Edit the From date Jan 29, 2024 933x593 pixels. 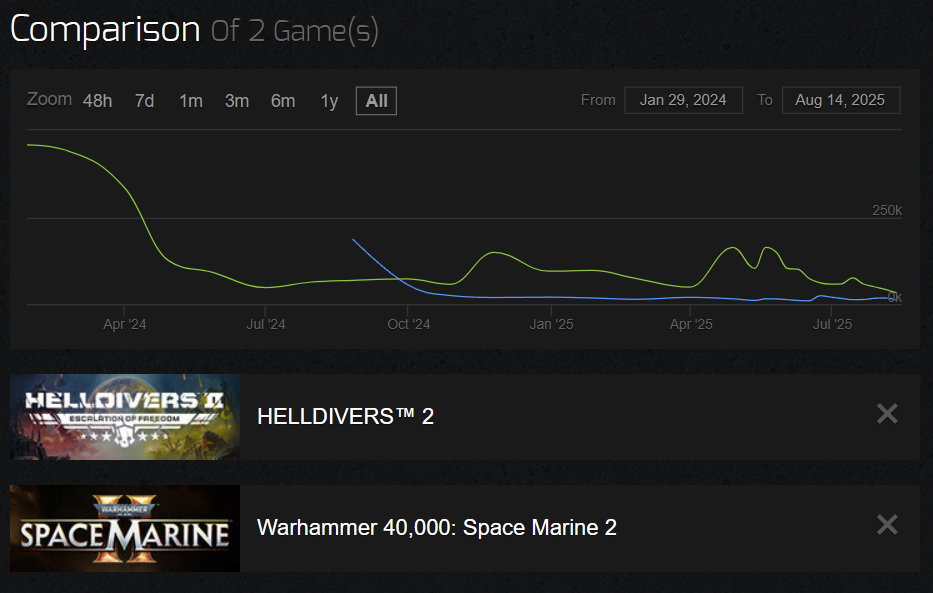click(x=683, y=100)
